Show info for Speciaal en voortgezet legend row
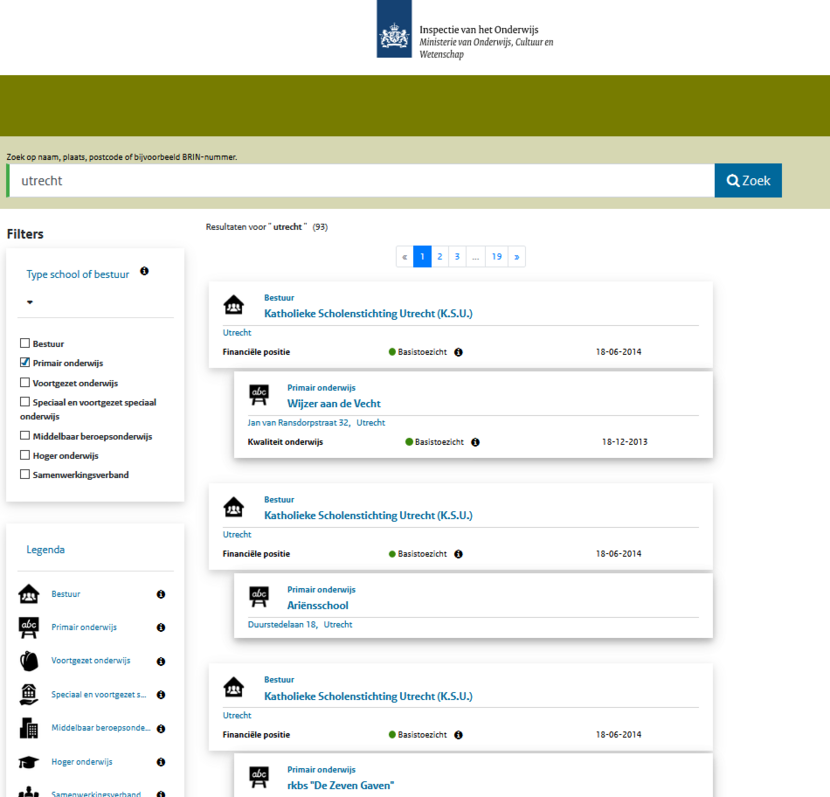Image resolution: width=830 pixels, height=797 pixels. (x=161, y=695)
